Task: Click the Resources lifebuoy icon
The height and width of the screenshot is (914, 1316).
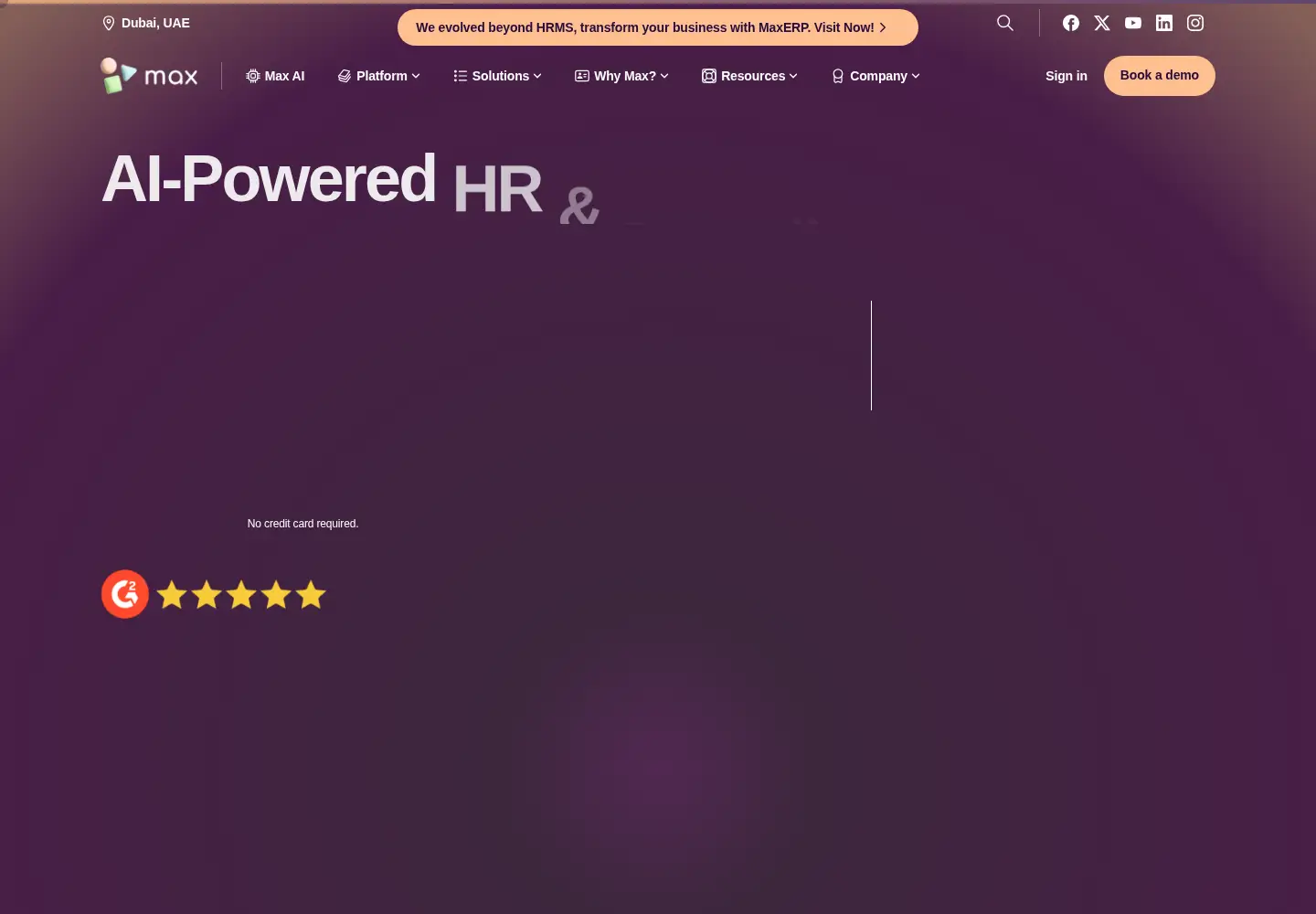Action: [x=709, y=76]
